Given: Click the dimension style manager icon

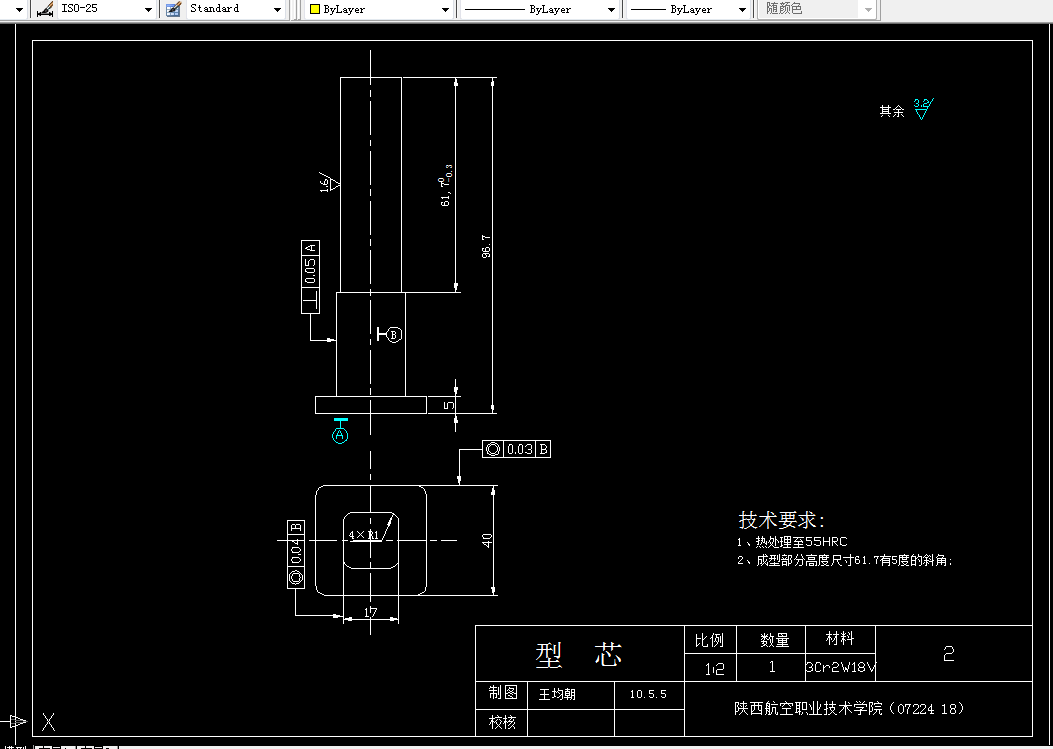Looking at the screenshot, I should click(44, 9).
